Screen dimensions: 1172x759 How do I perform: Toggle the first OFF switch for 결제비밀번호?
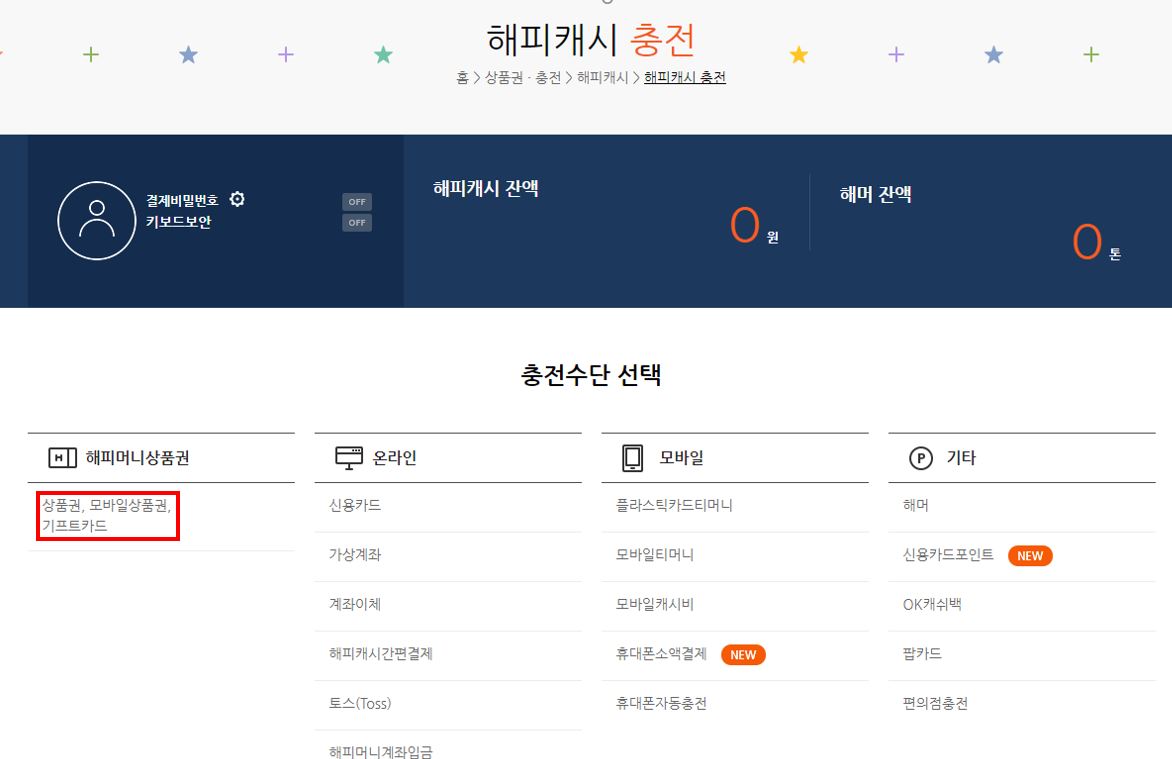(356, 201)
